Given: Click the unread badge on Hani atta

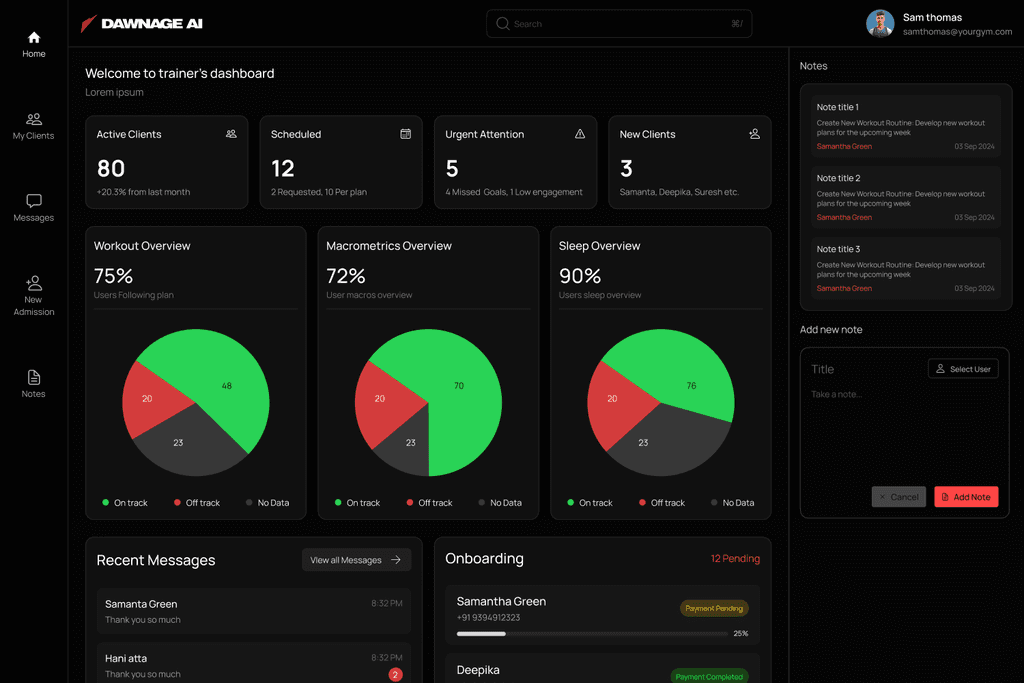Looking at the screenshot, I should click(x=395, y=675).
